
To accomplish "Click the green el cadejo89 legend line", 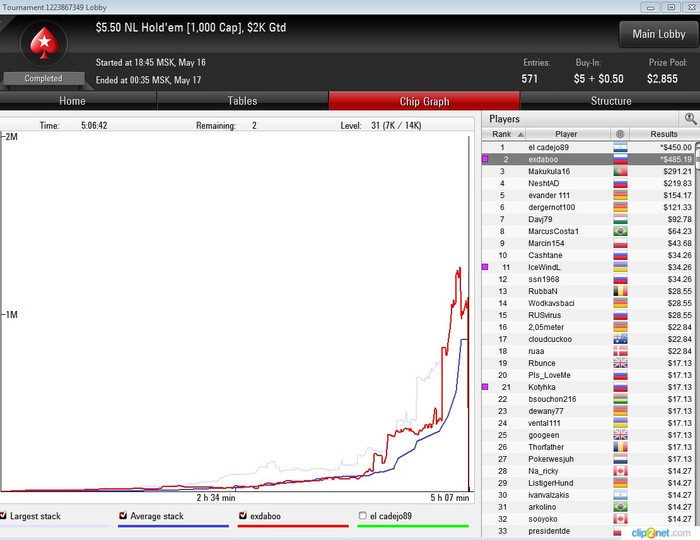I will pos(413,526).
